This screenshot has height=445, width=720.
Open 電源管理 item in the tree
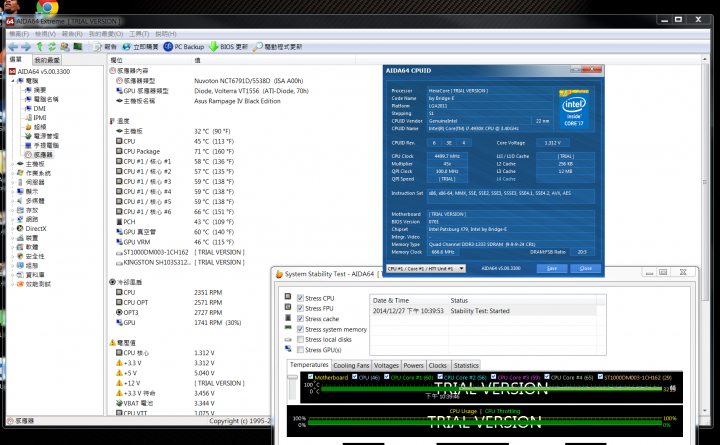[x=46, y=136]
